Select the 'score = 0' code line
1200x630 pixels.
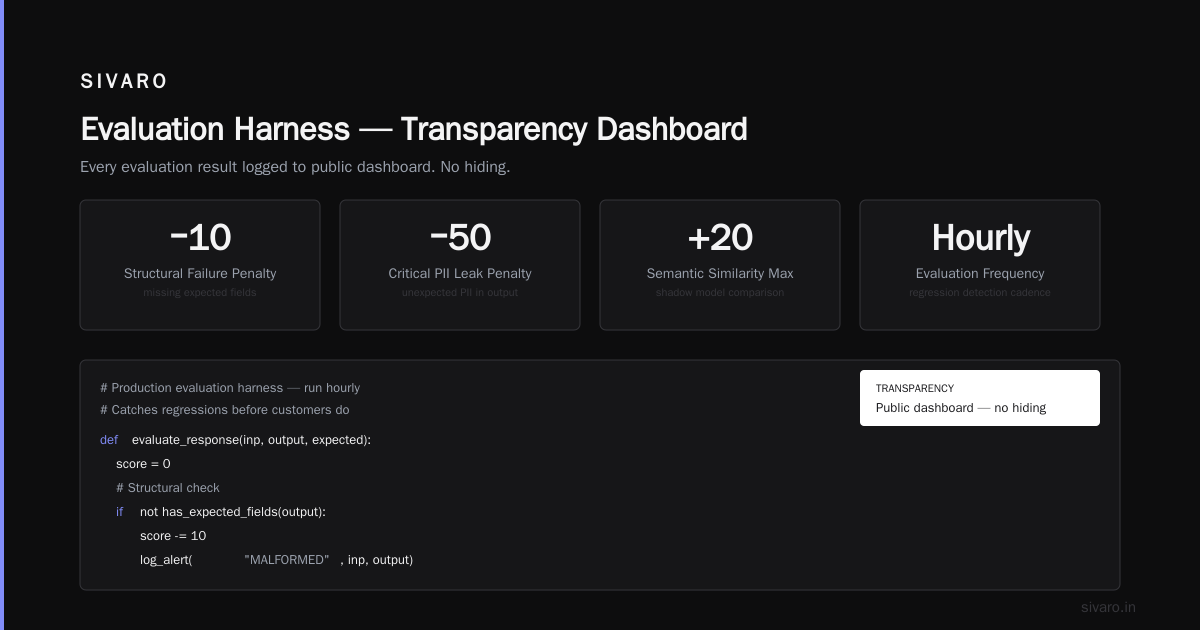(x=143, y=464)
